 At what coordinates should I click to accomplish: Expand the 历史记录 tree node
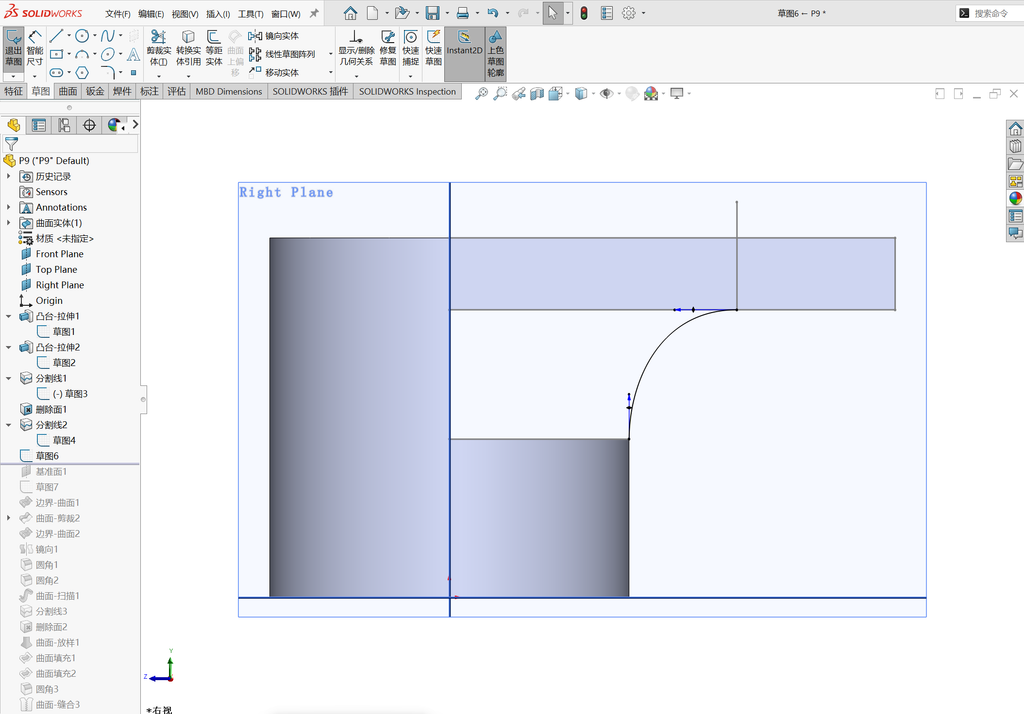pos(8,176)
